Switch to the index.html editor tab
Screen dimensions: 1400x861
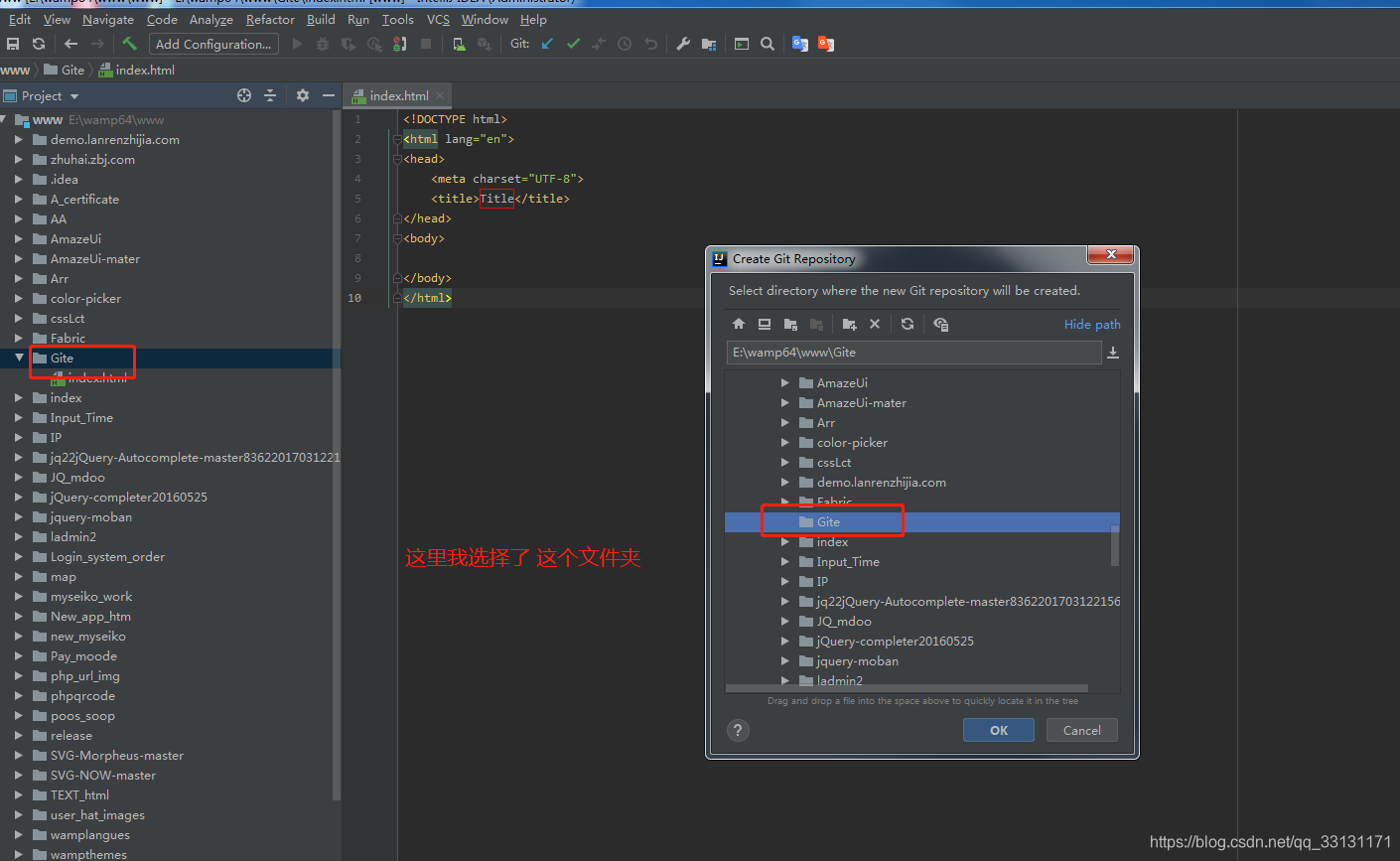396,95
